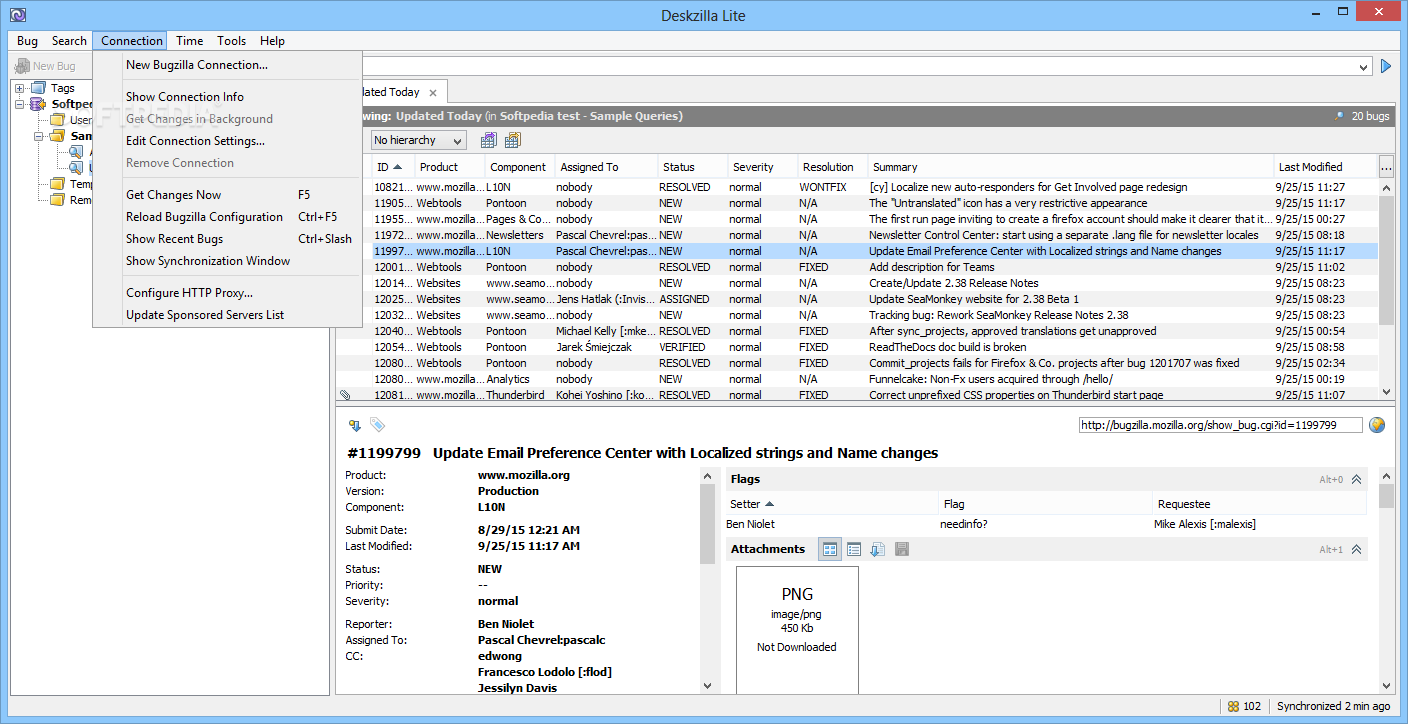Open the Time menu
Viewport: 1408px width, 724px height.
189,41
